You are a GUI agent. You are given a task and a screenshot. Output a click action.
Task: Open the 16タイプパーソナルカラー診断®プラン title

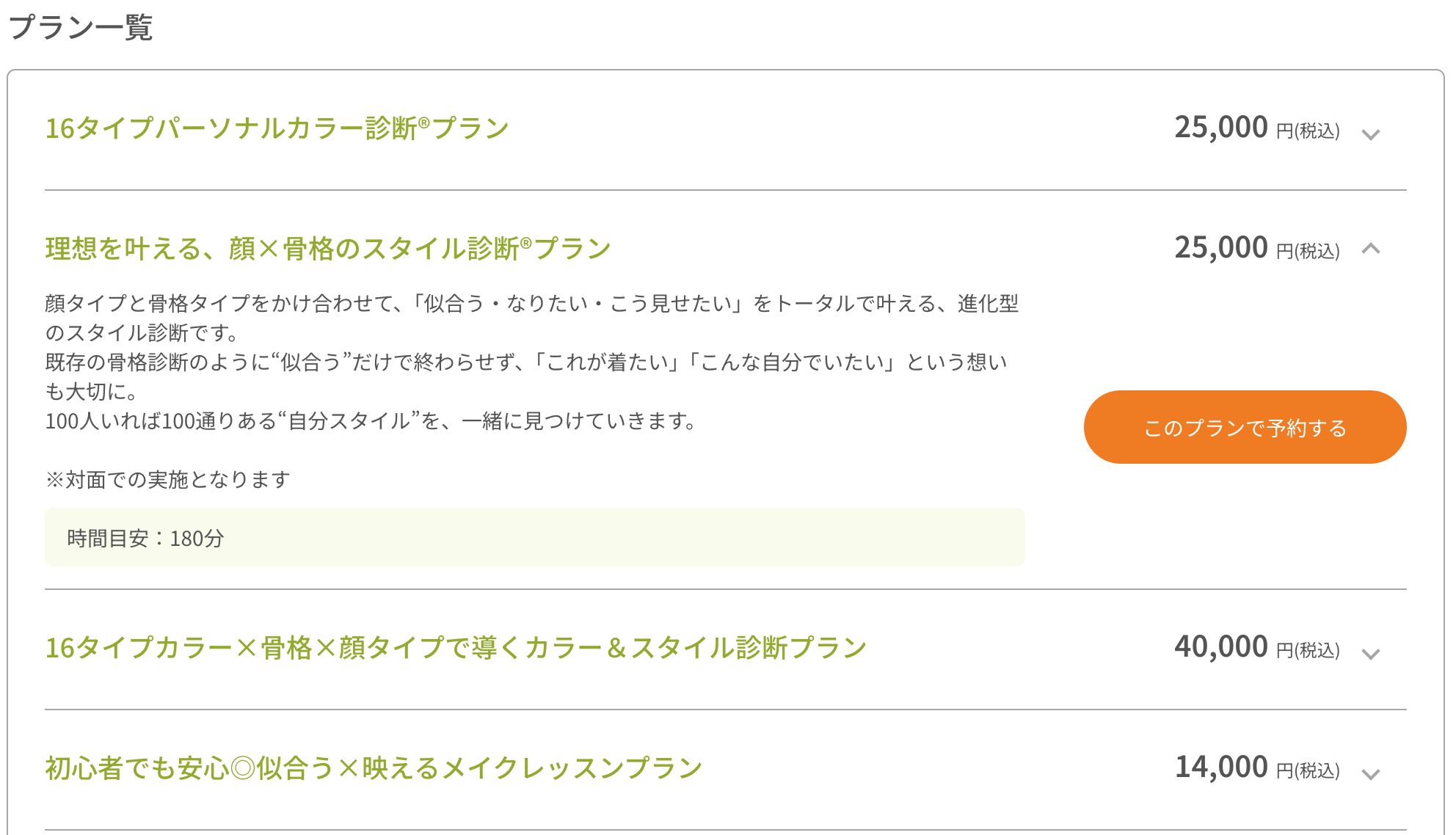point(277,128)
